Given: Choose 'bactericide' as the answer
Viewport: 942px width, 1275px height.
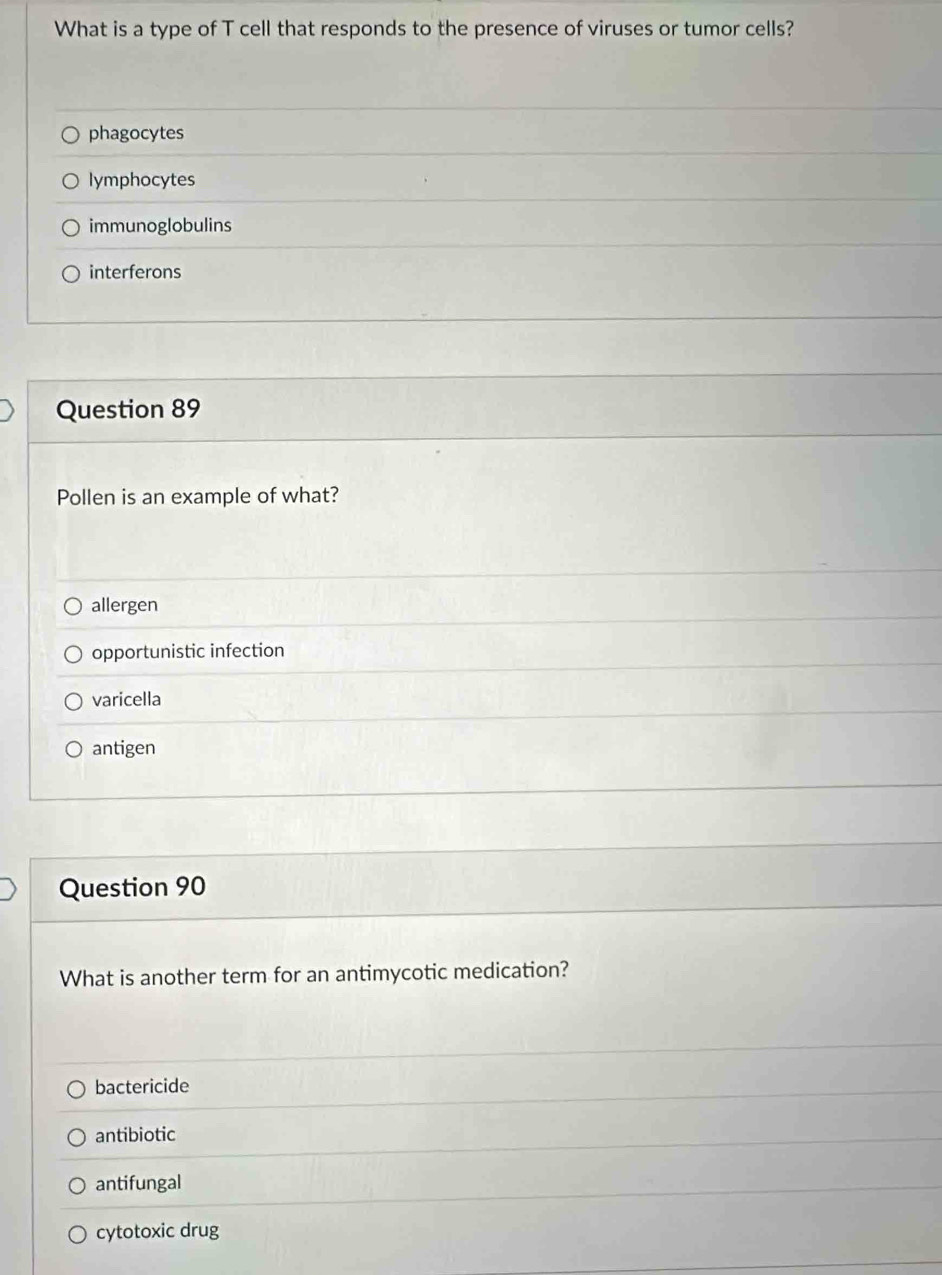Looking at the screenshot, I should point(77,1088).
